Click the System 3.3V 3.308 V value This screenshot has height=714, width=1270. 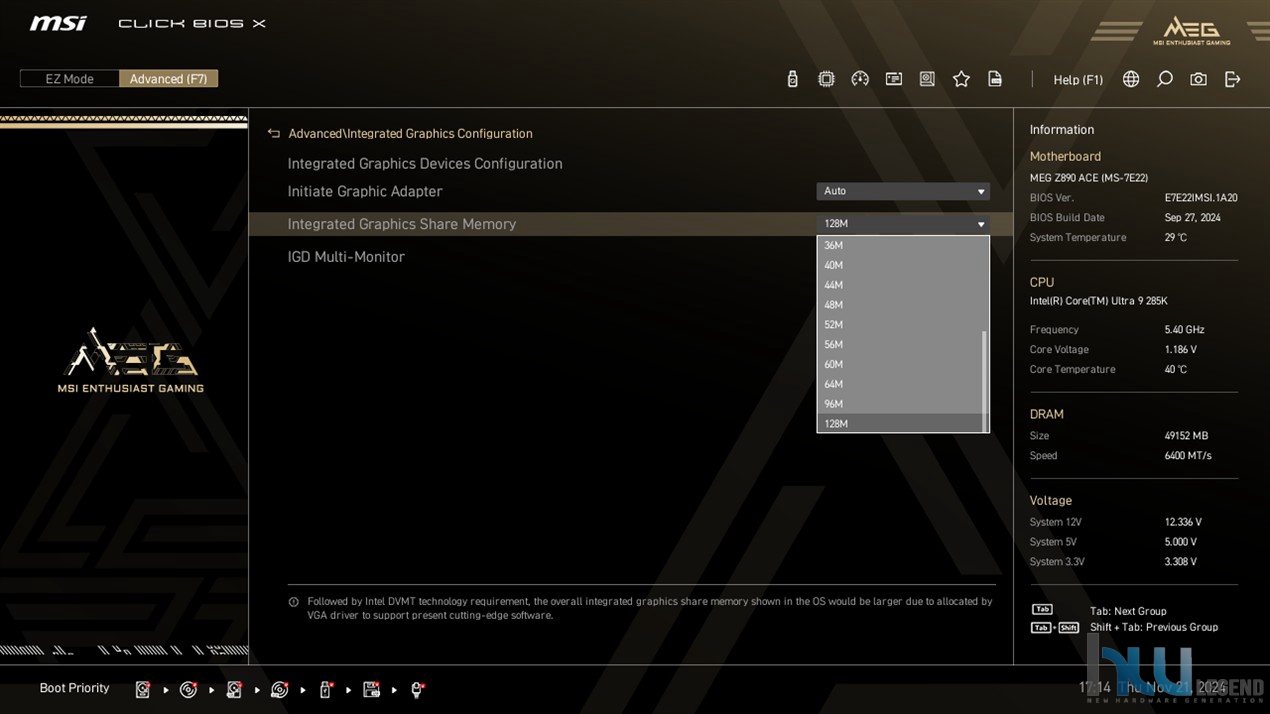coord(1181,562)
